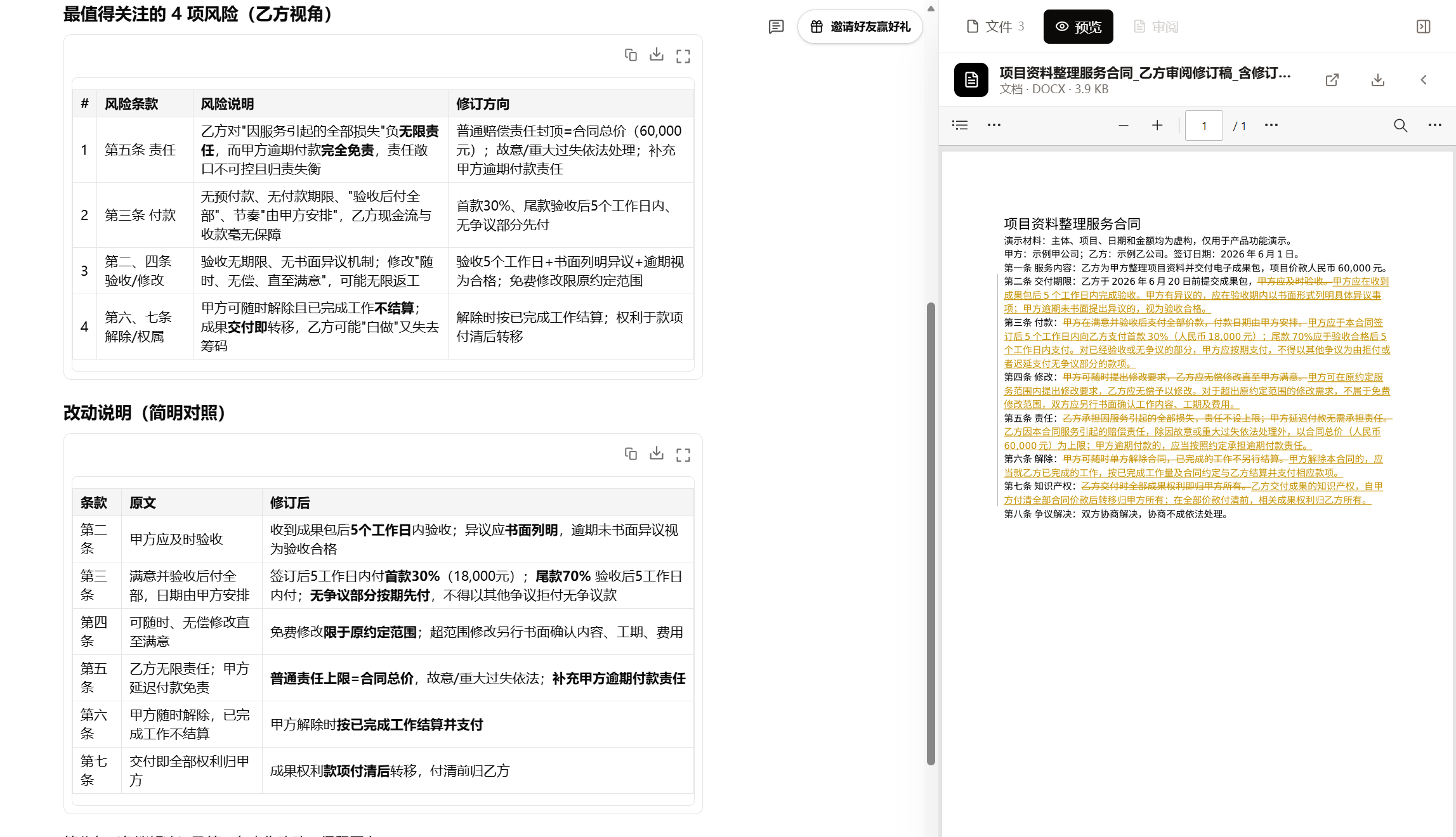Copy the 改动说明 comparison table
The height and width of the screenshot is (837, 1456).
pyautogui.click(x=631, y=454)
